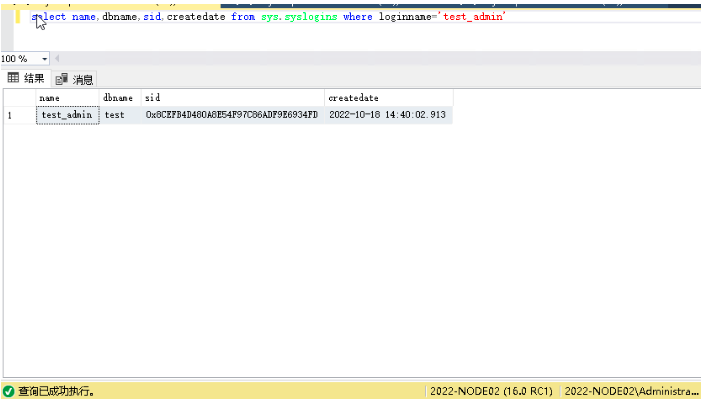
Task: Click the 2022-NODE02\Administra... login entry
Action: 631,391
